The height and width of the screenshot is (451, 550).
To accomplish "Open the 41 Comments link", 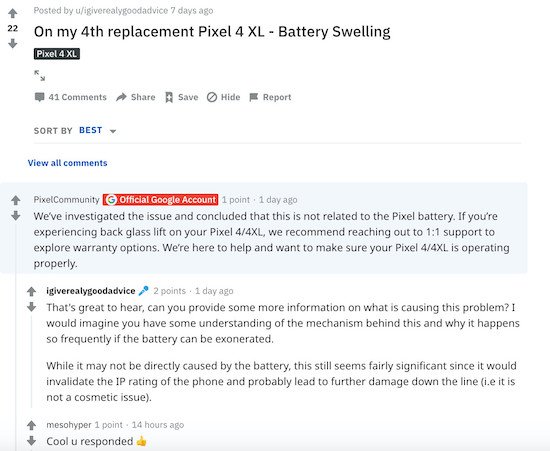I will (71, 97).
